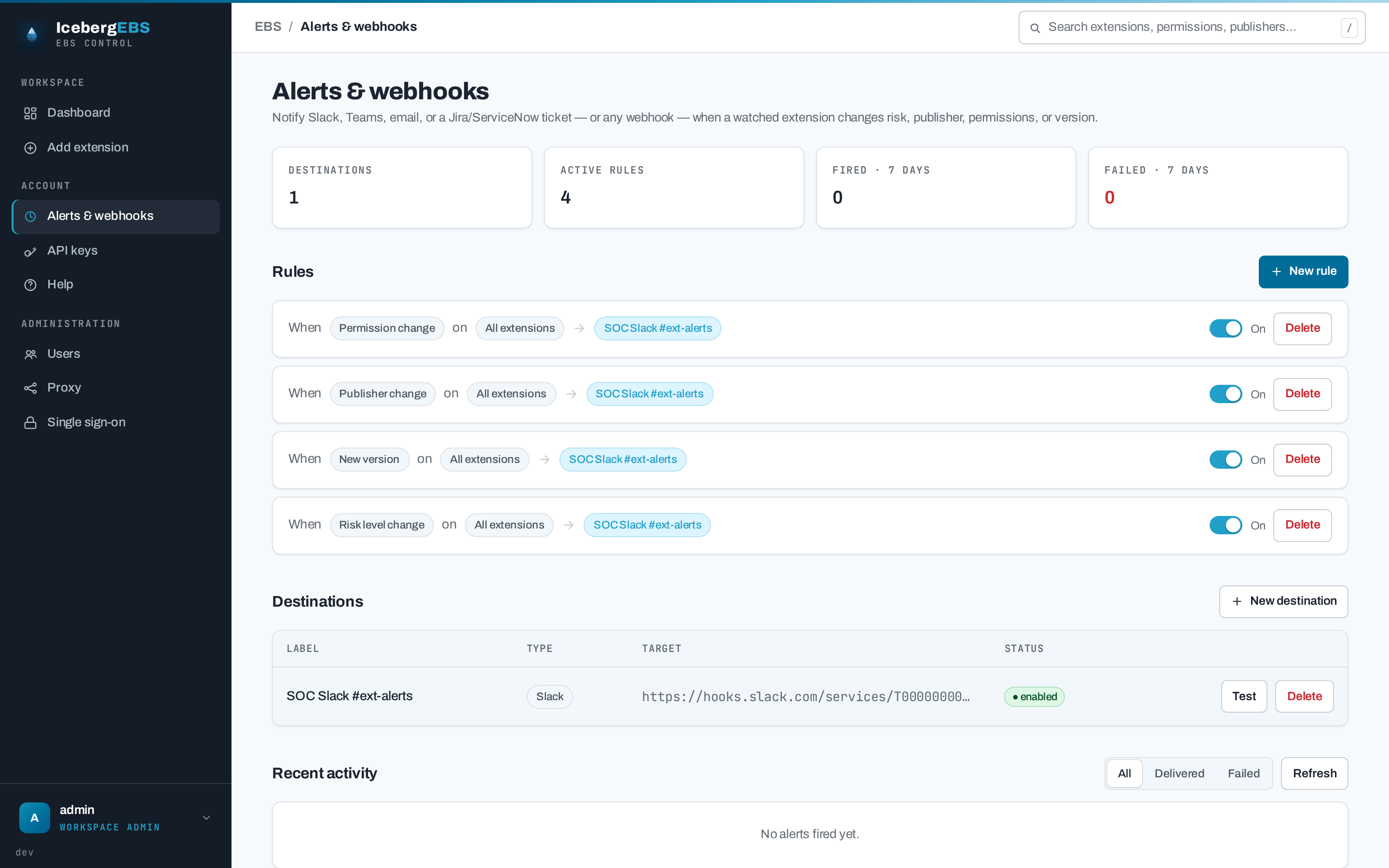Click the Users people icon
Viewport: 1389px width, 868px height.
coord(30,354)
